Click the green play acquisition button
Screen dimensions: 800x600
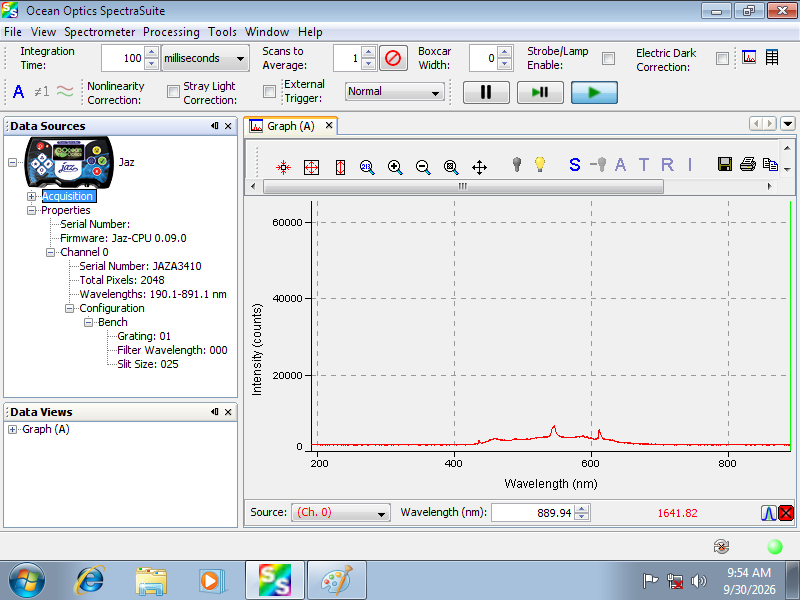tap(594, 92)
